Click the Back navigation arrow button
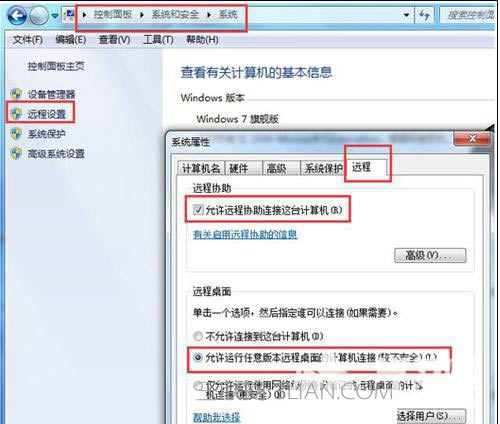 tap(17, 15)
